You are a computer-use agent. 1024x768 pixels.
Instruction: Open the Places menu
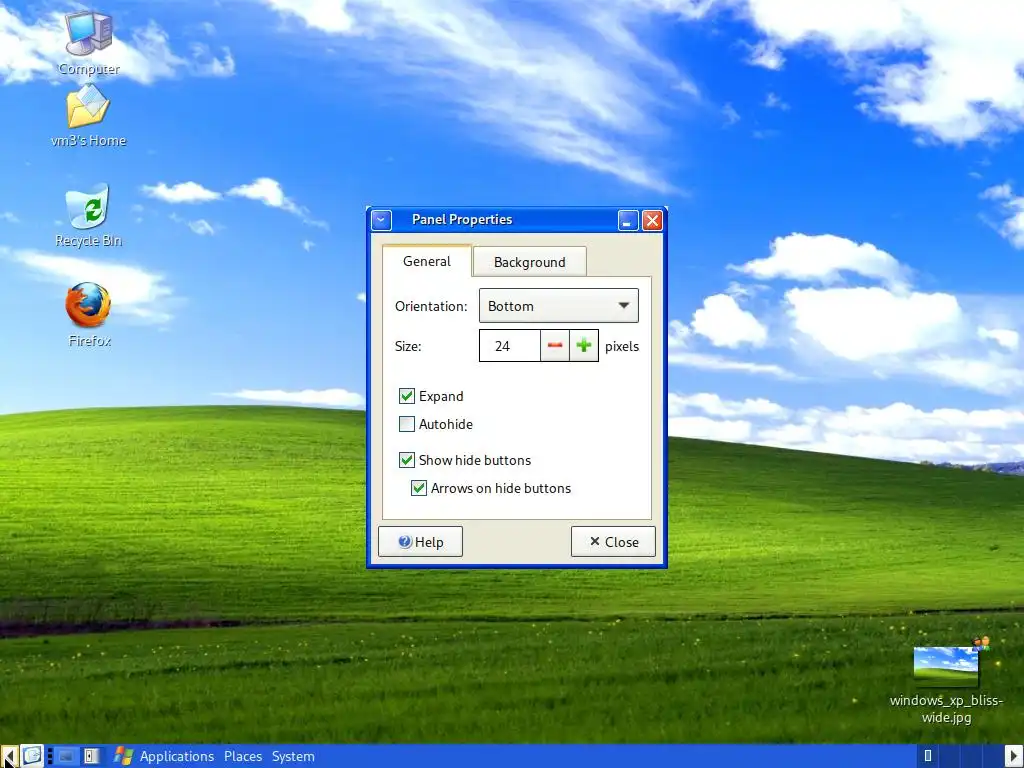pos(243,756)
